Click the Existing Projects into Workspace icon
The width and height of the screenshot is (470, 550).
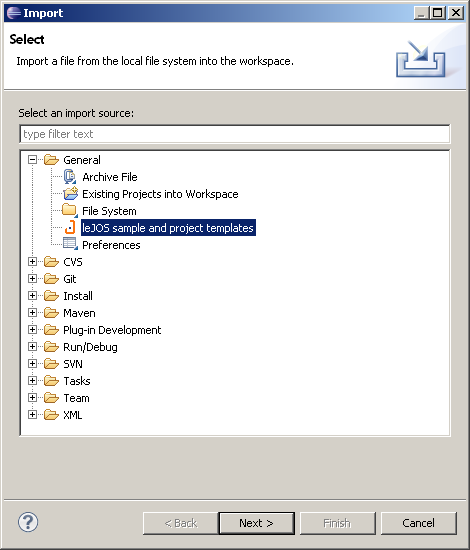[70, 194]
